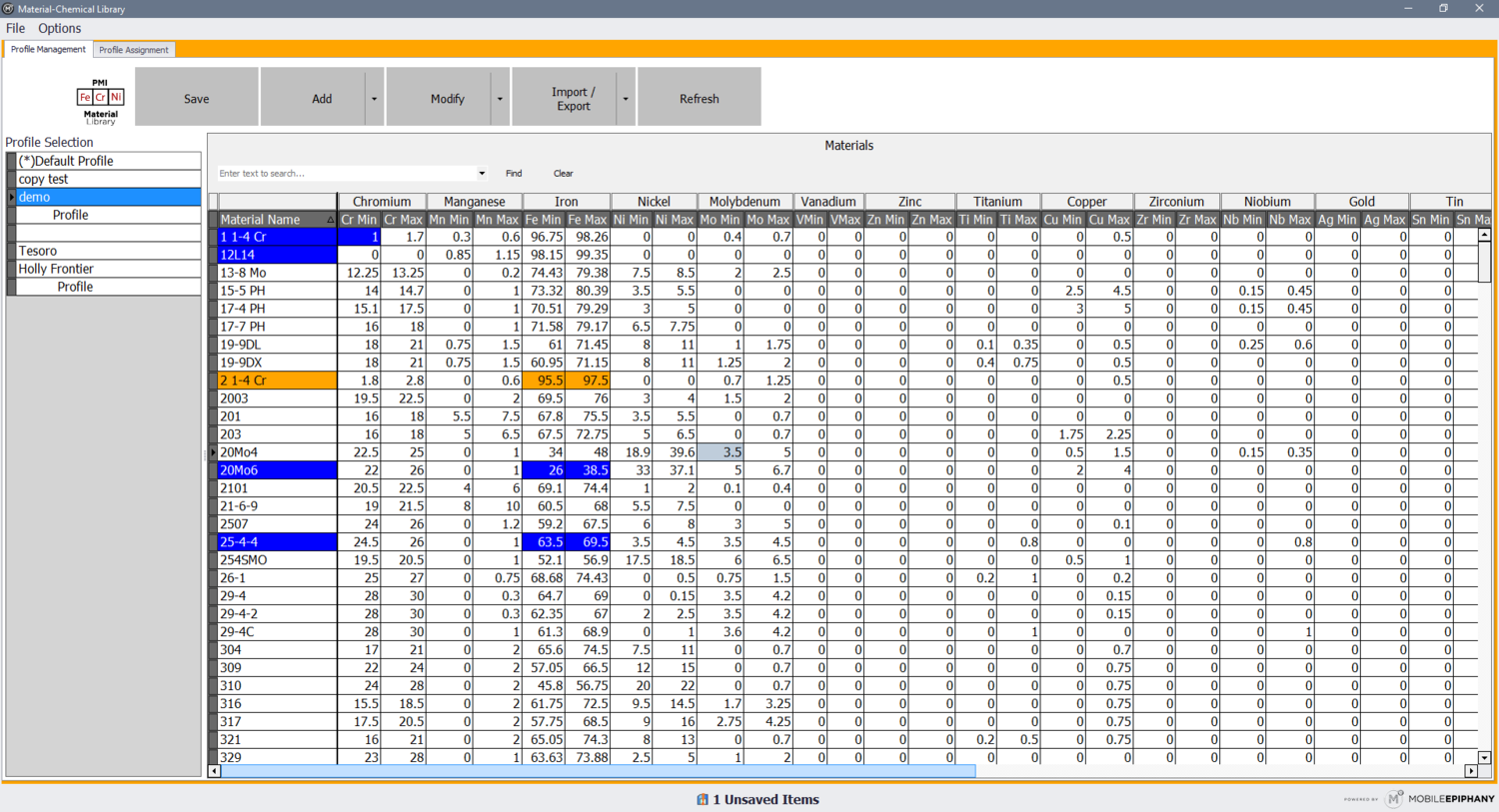Expand the Modify dropdown arrow
The width and height of the screenshot is (1499, 812).
[500, 99]
